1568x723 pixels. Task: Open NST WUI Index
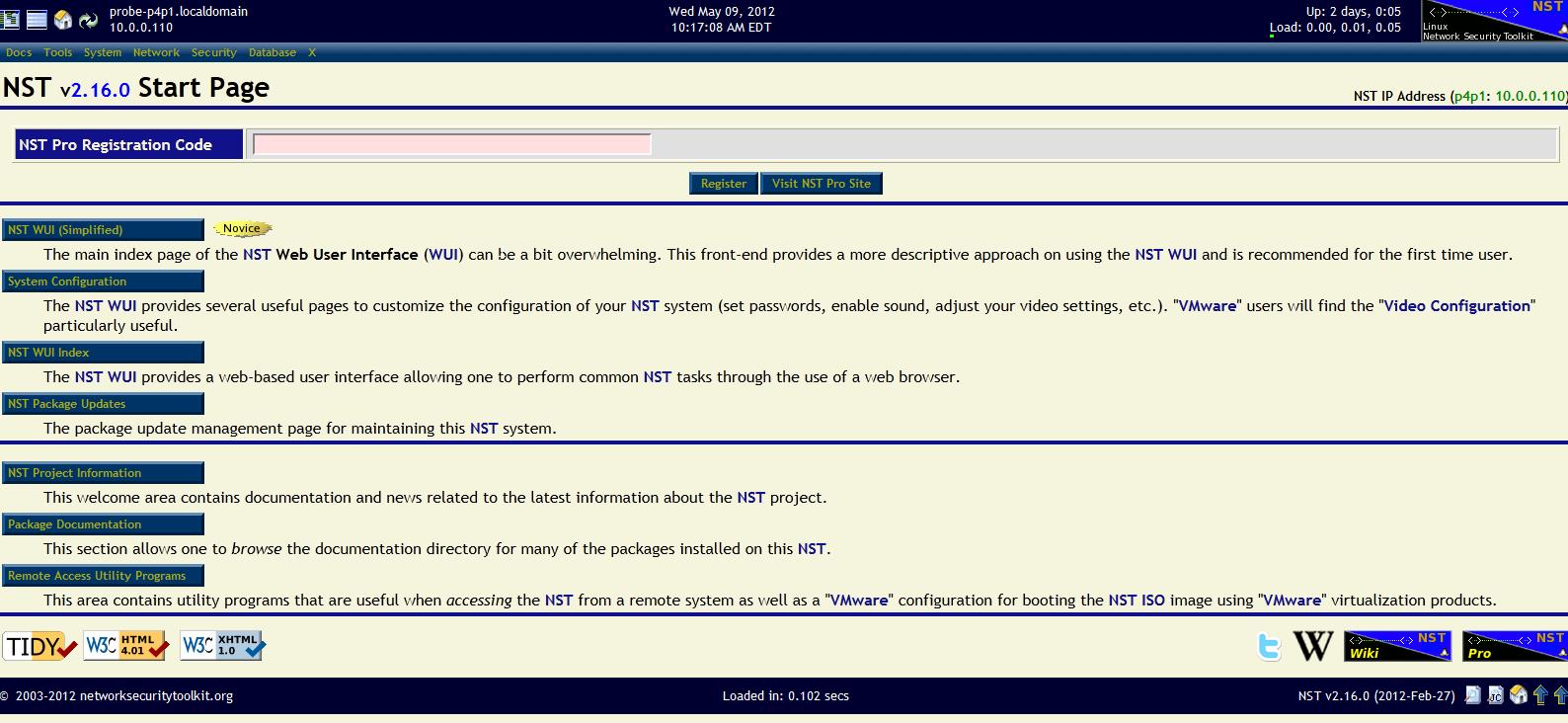click(x=103, y=352)
